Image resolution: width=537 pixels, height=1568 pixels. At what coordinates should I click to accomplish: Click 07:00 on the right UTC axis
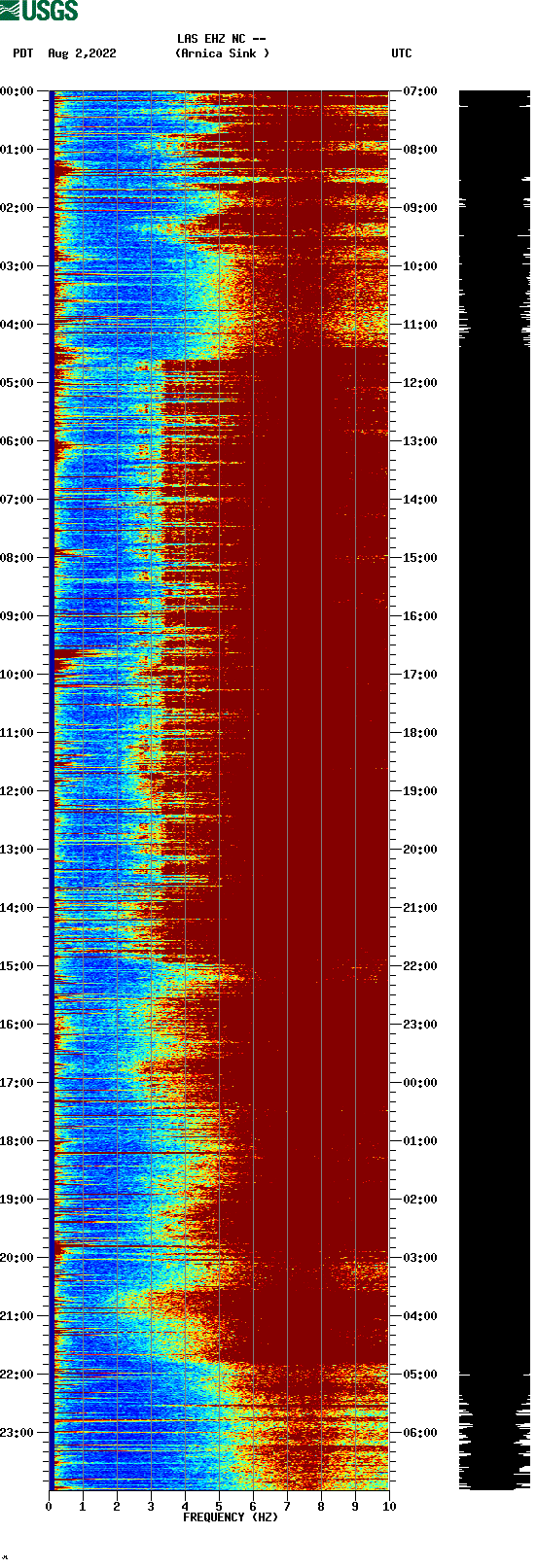coord(420,91)
